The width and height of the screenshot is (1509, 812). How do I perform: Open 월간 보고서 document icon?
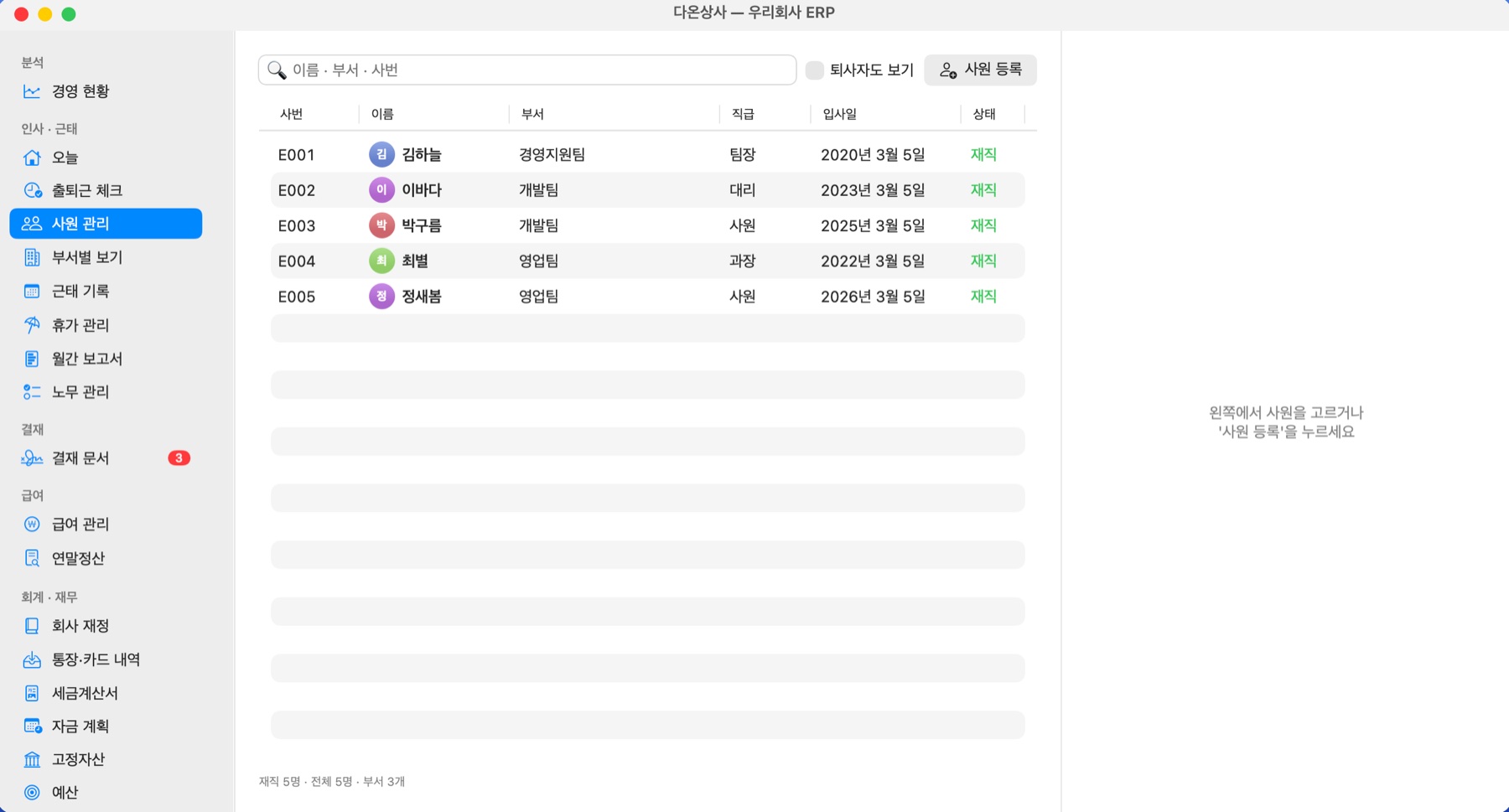(32, 359)
